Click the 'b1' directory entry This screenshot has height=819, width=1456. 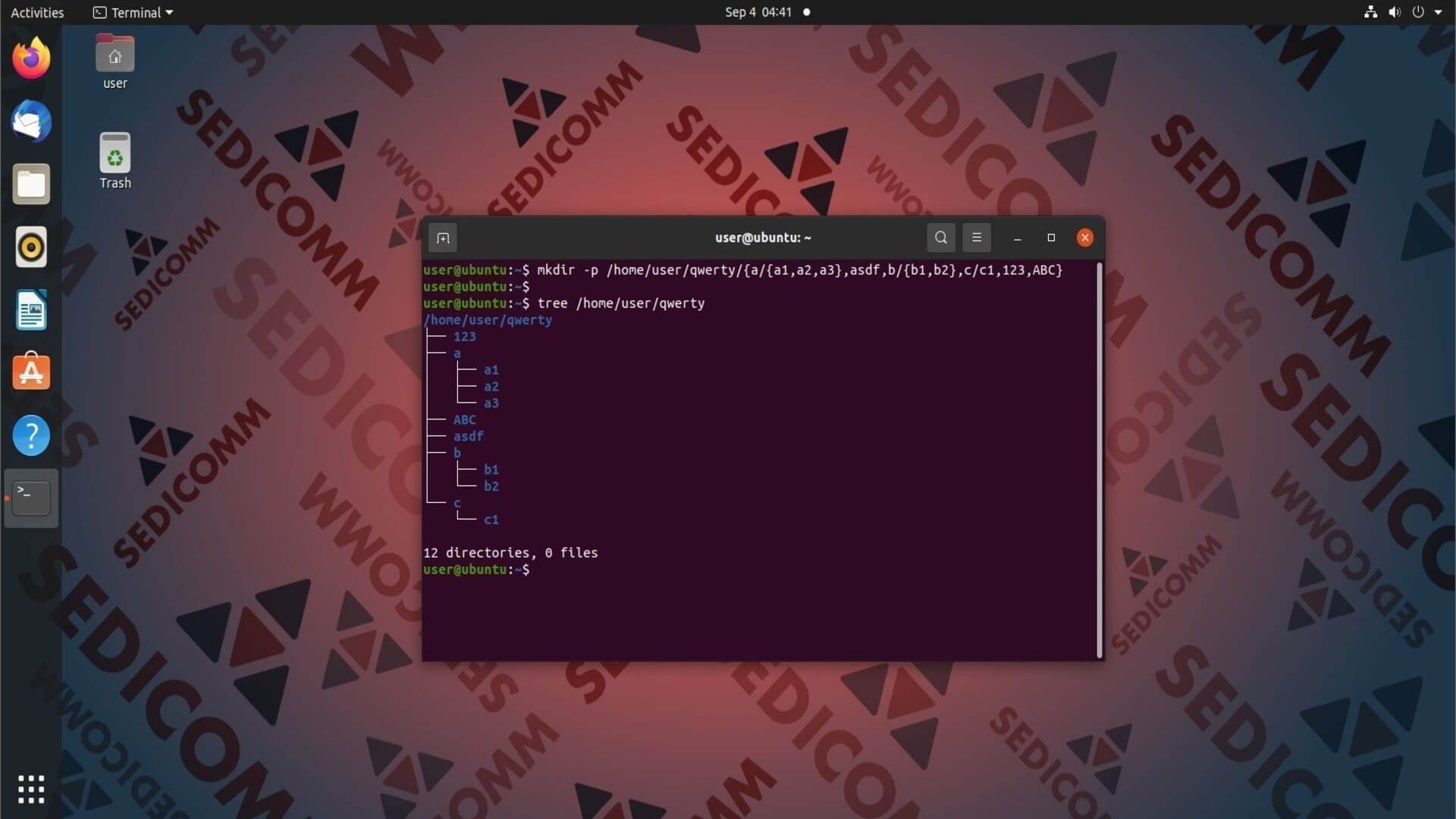pos(491,470)
